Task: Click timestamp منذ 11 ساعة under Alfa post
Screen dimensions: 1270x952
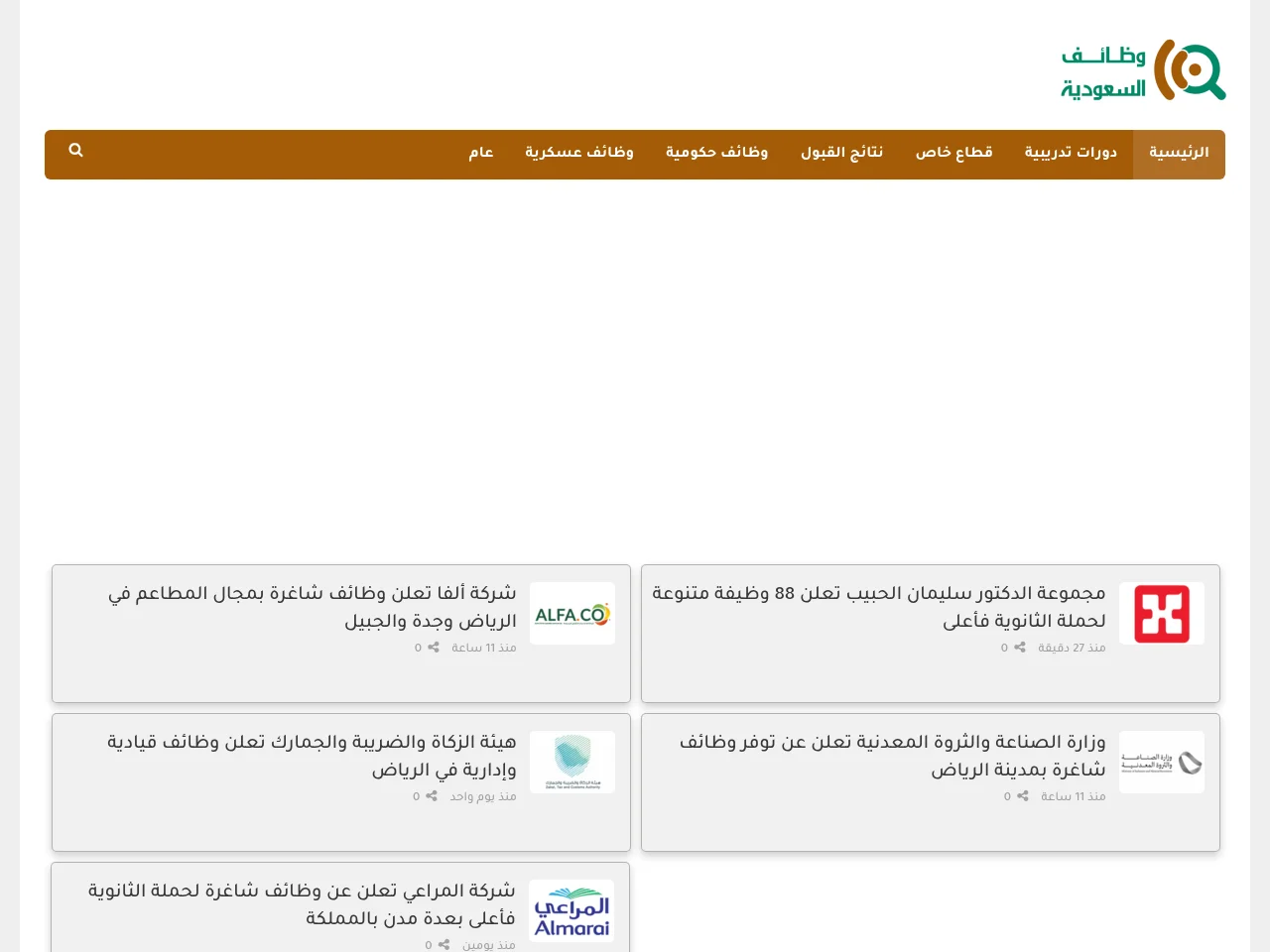Action: pos(484,648)
